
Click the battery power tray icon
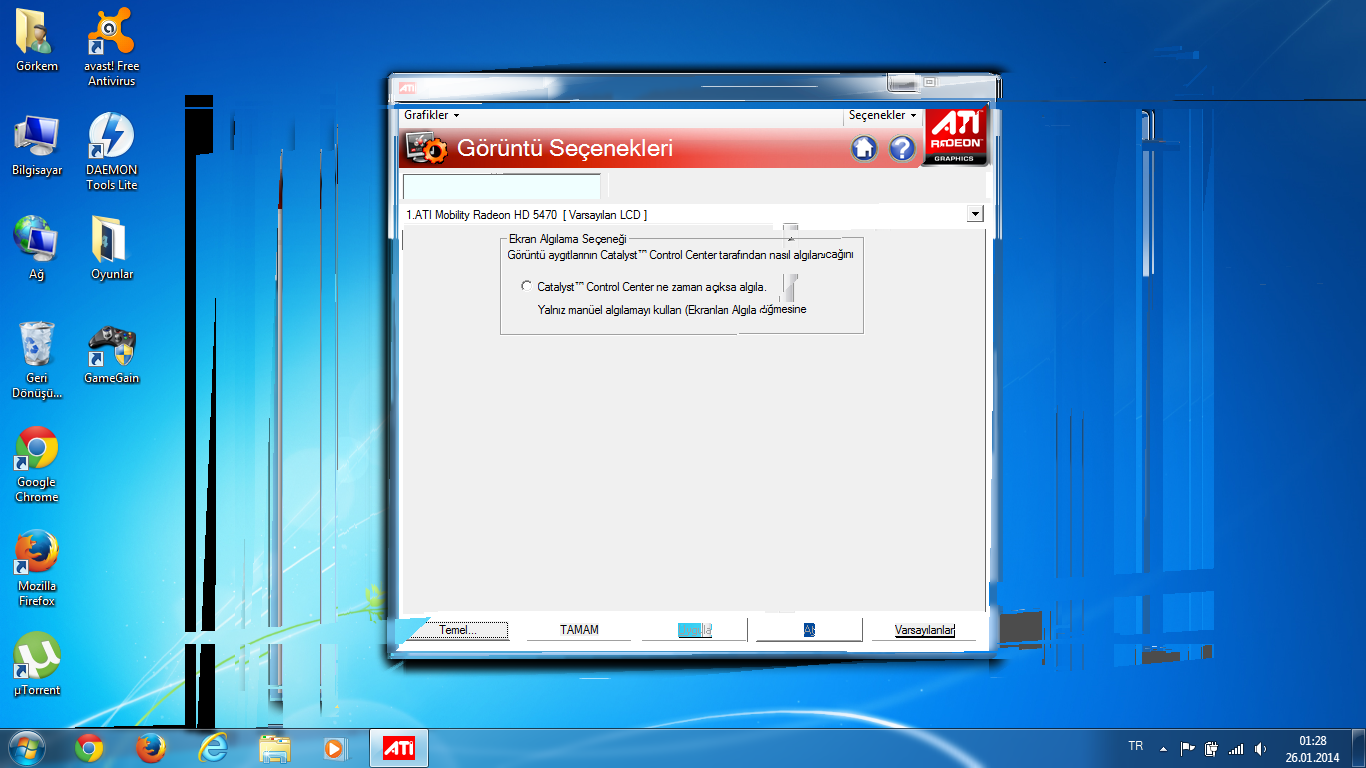point(1211,748)
